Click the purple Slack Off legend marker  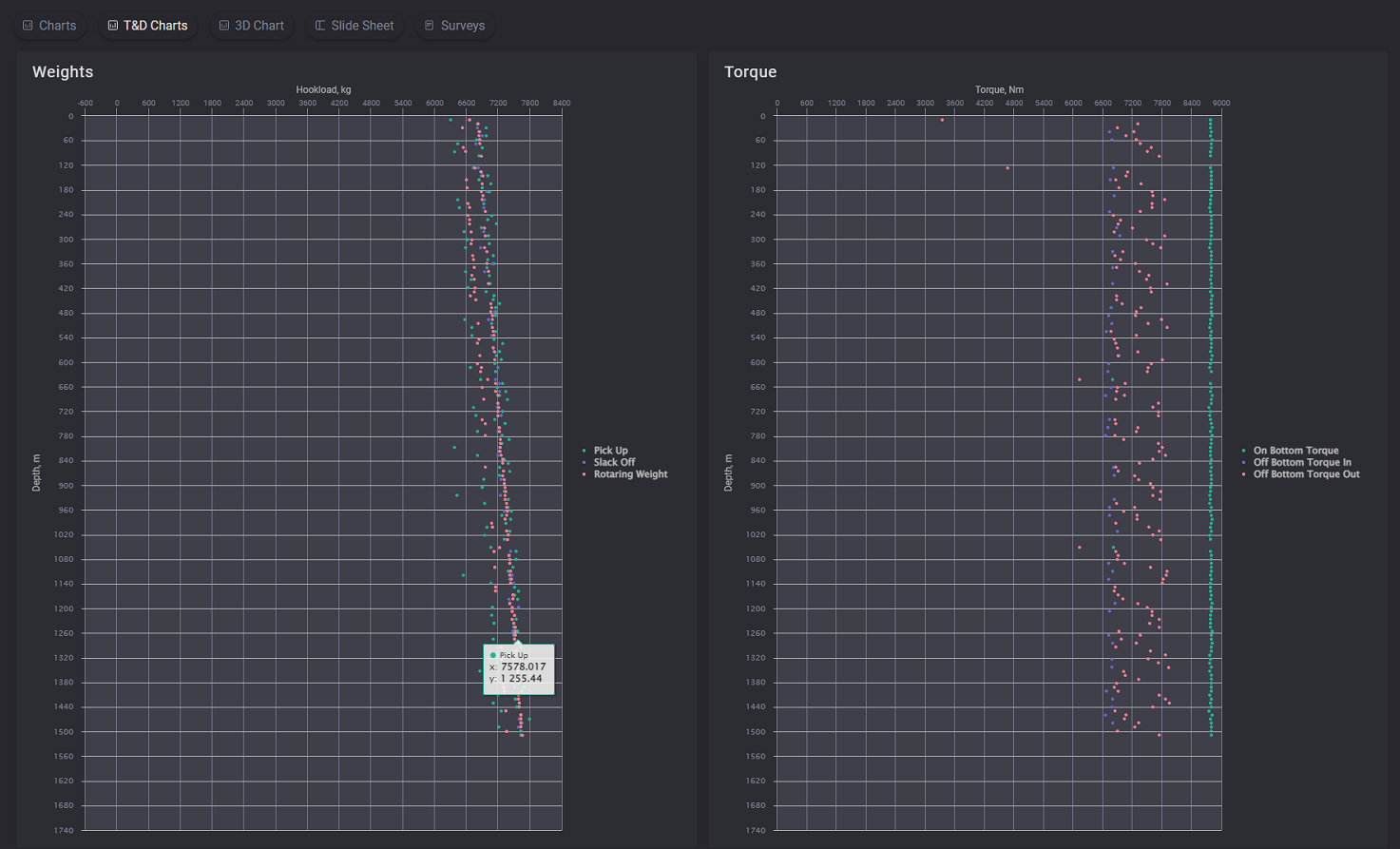(x=585, y=462)
